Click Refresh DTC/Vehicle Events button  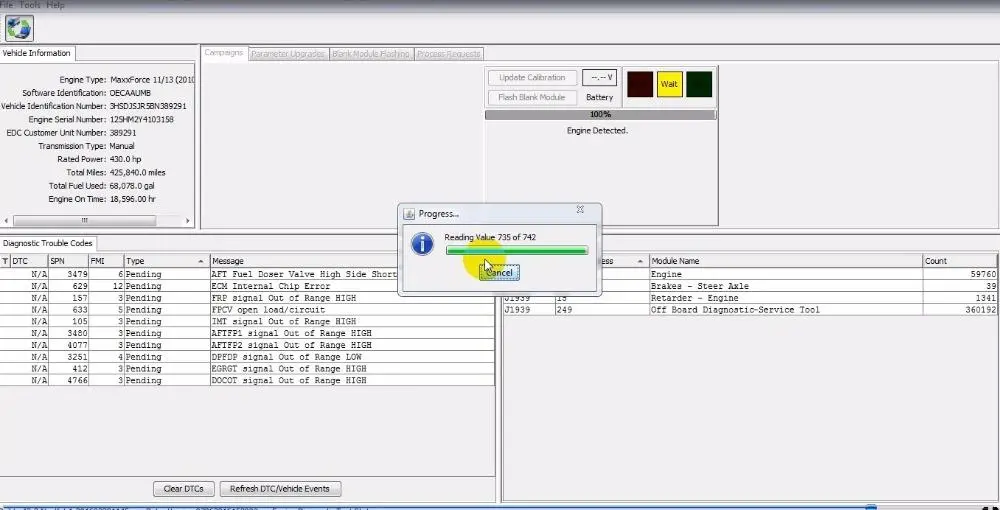click(x=280, y=489)
